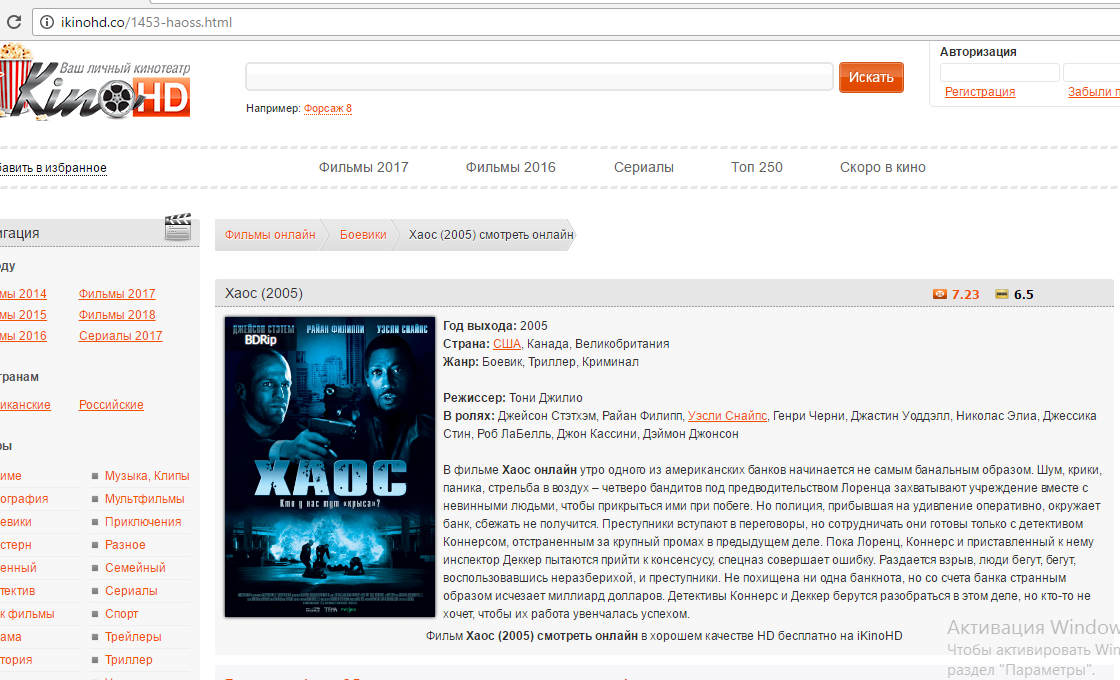Open genre Музыка, Клипы
The height and width of the screenshot is (680, 1120).
[147, 476]
